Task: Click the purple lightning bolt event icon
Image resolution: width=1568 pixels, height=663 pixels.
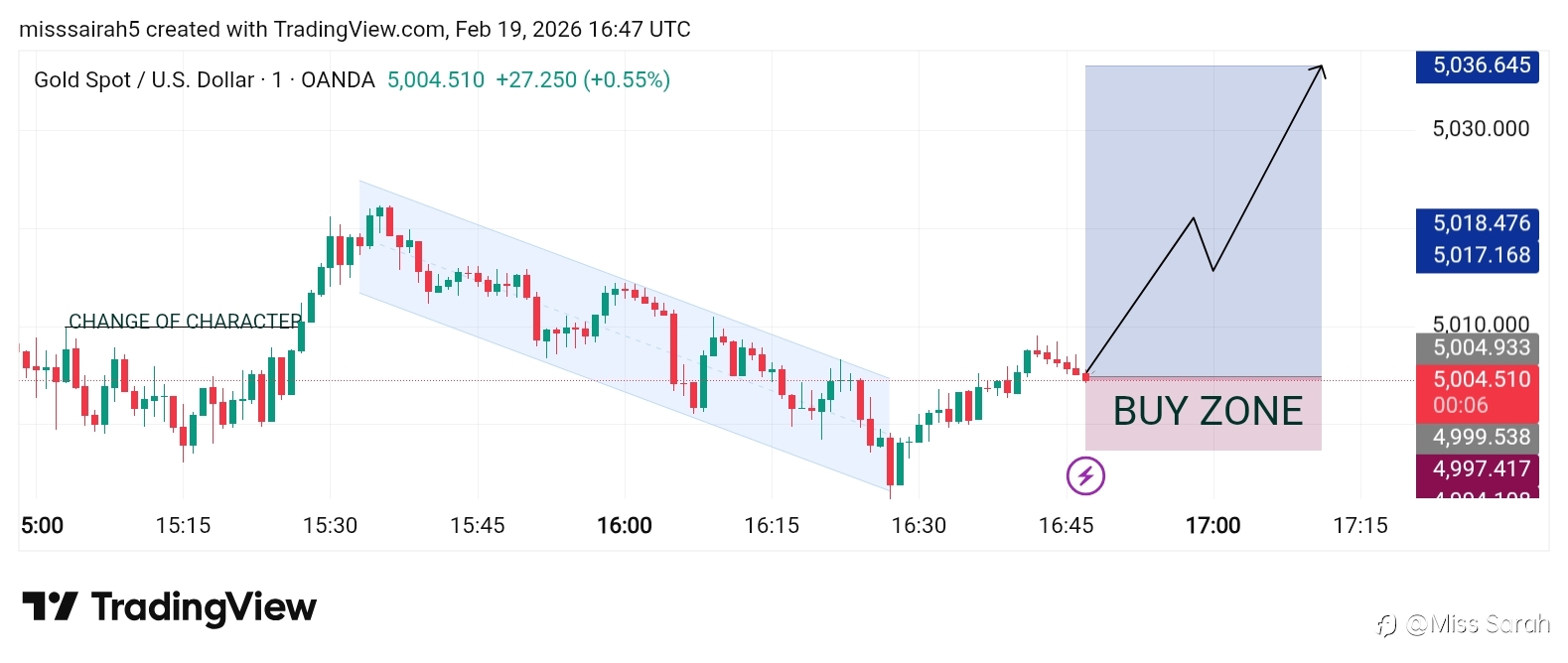Action: pyautogui.click(x=1085, y=475)
